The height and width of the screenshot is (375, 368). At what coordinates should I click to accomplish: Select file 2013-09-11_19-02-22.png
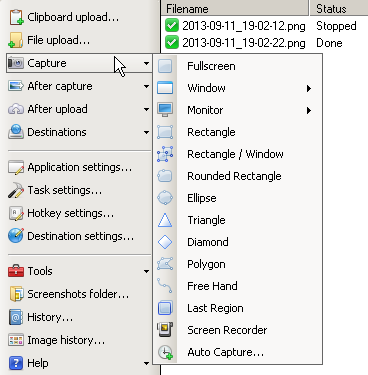[x=244, y=43]
